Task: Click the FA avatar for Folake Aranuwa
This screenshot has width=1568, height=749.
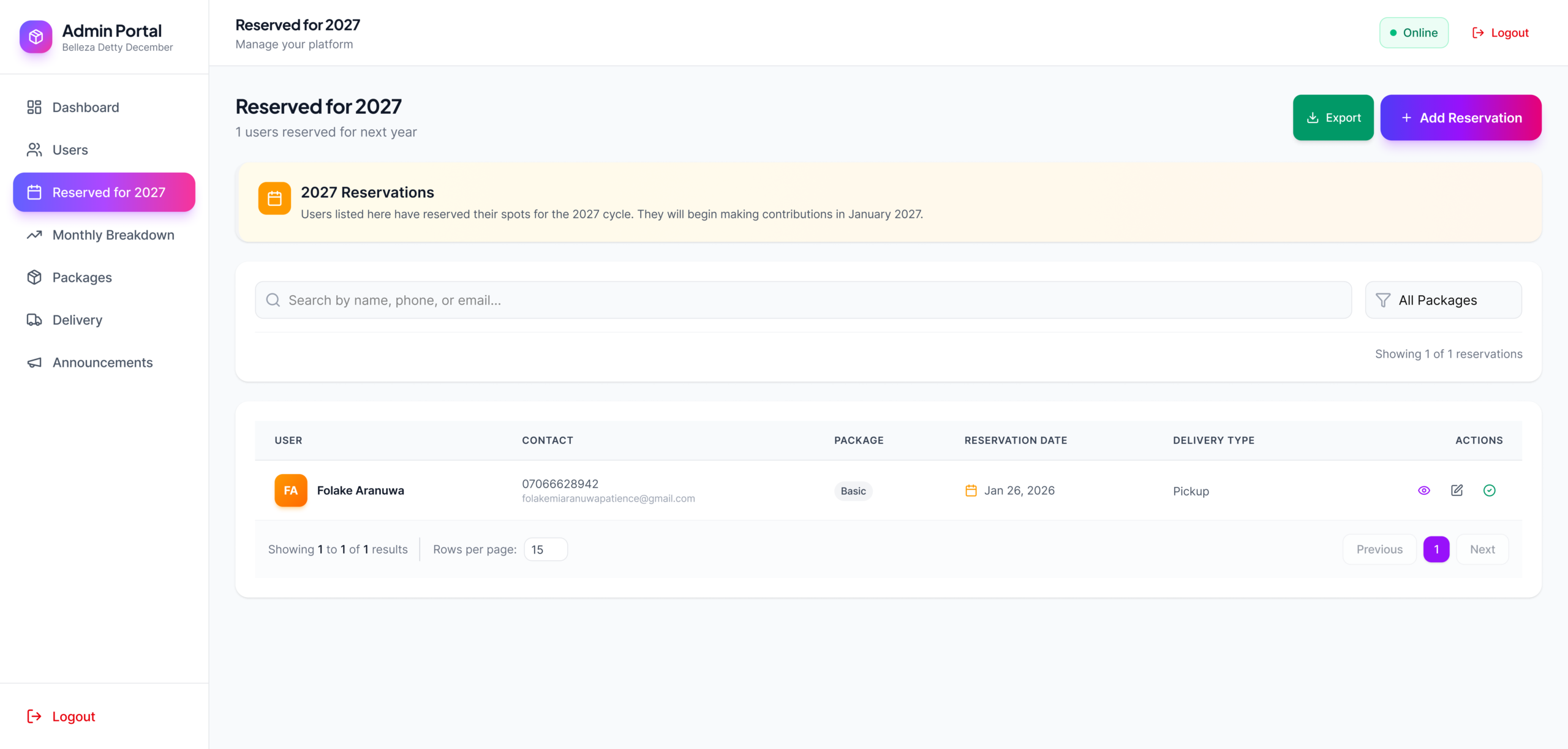Action: point(291,491)
